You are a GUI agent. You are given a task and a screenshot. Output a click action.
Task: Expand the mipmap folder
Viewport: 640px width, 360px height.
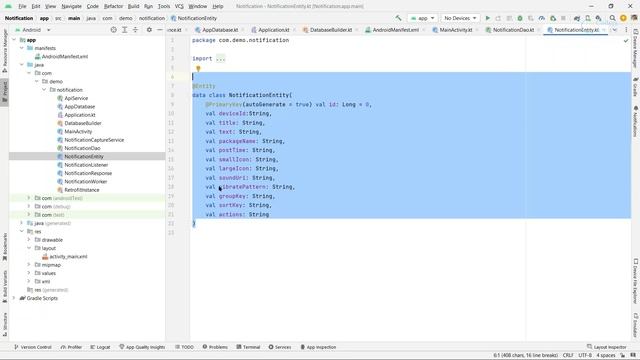pos(29,265)
